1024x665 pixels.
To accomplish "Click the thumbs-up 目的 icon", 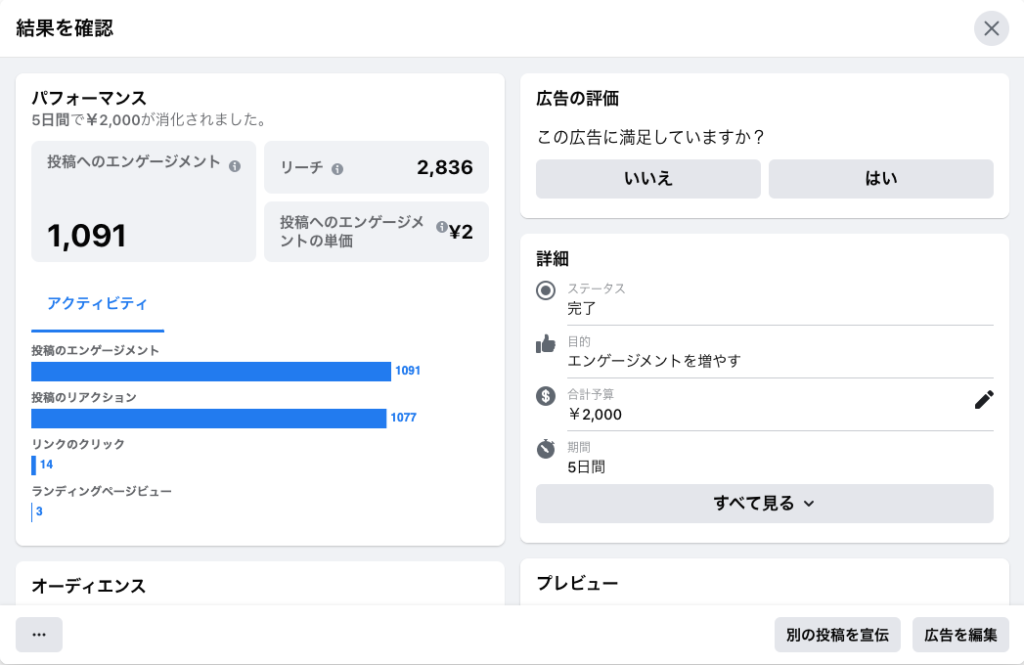I will 545,344.
